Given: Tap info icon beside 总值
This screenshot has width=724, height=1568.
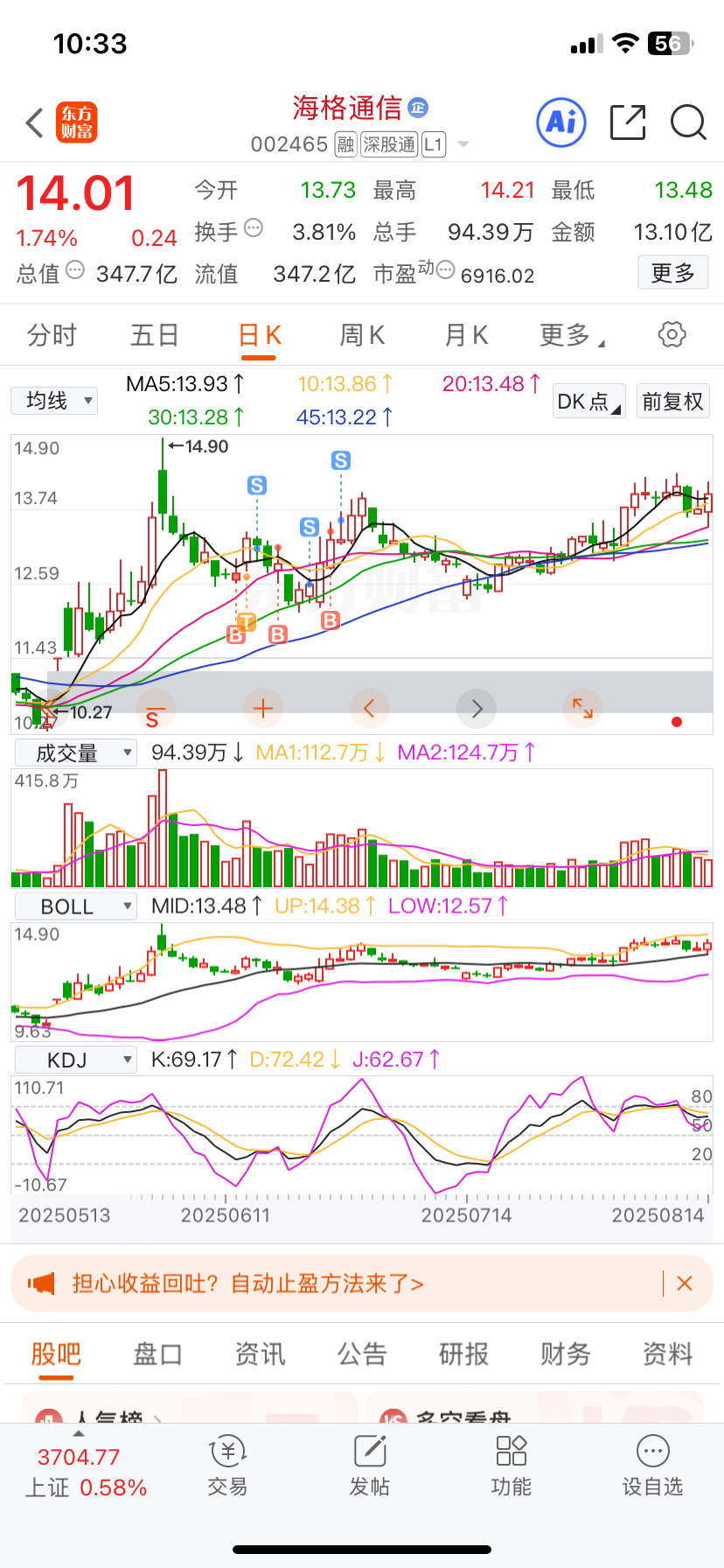Looking at the screenshot, I should pos(75,270).
